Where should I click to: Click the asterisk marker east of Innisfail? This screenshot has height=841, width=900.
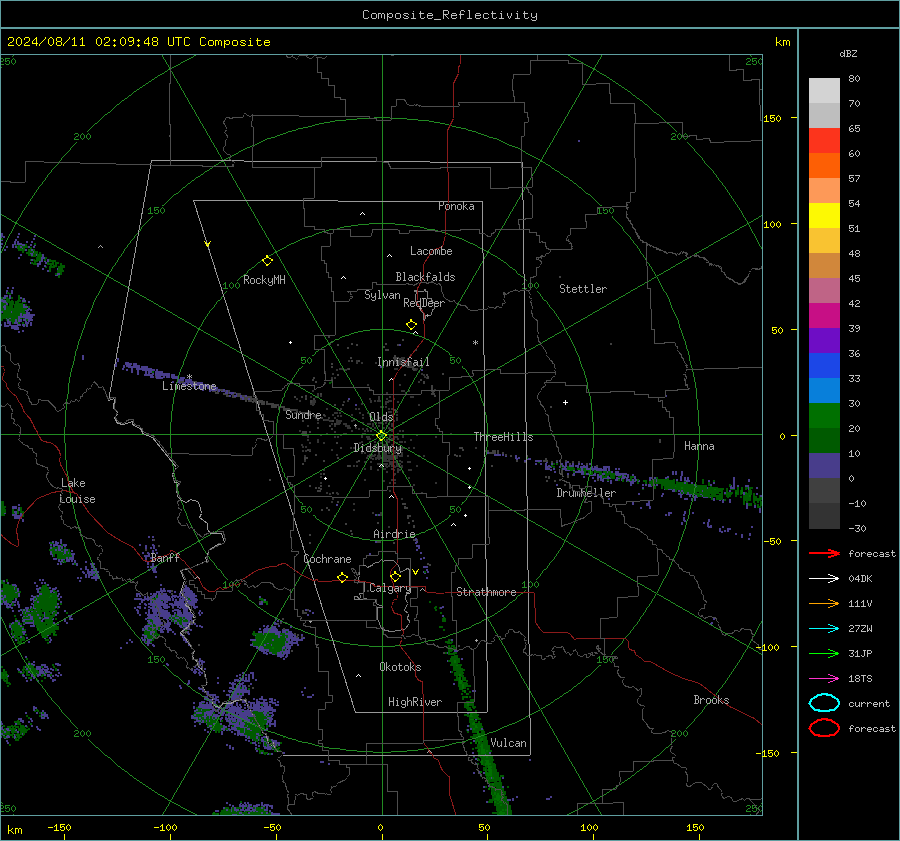475,343
